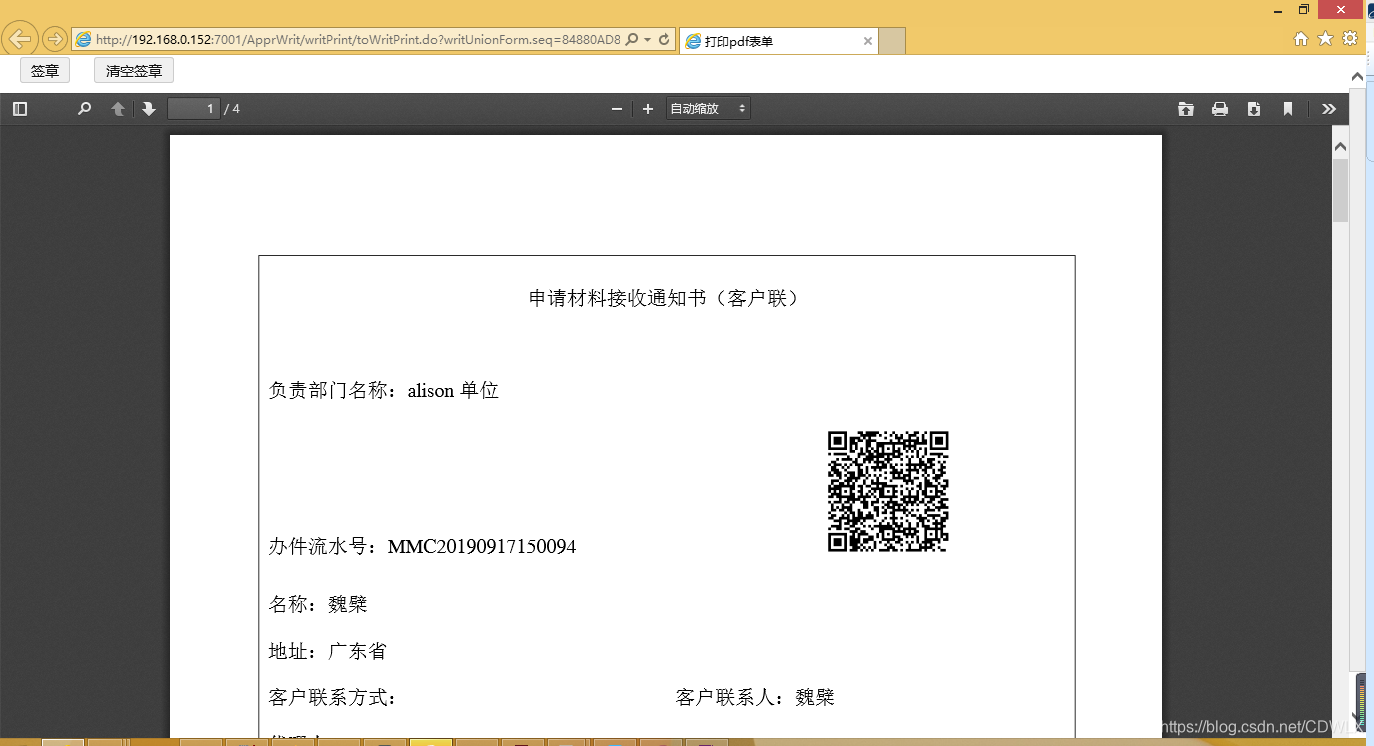Go to the previous page
This screenshot has height=746, width=1374.
[x=117, y=108]
